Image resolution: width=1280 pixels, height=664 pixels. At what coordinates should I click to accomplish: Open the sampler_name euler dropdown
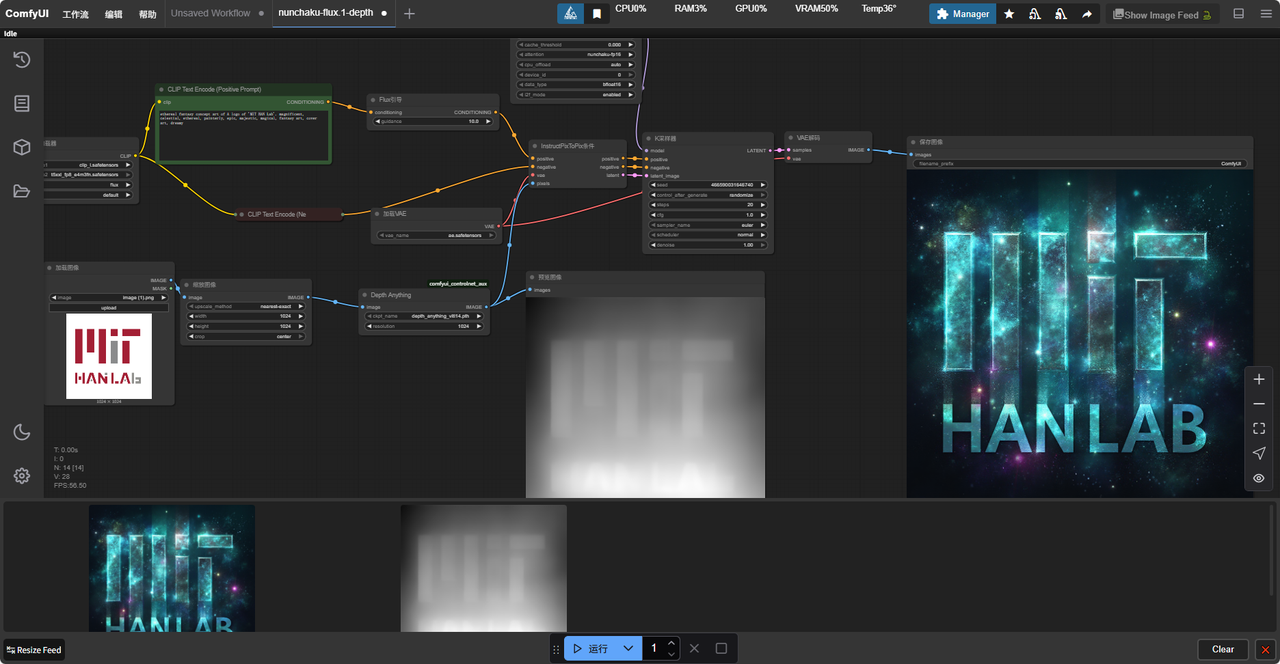pyautogui.click(x=707, y=225)
